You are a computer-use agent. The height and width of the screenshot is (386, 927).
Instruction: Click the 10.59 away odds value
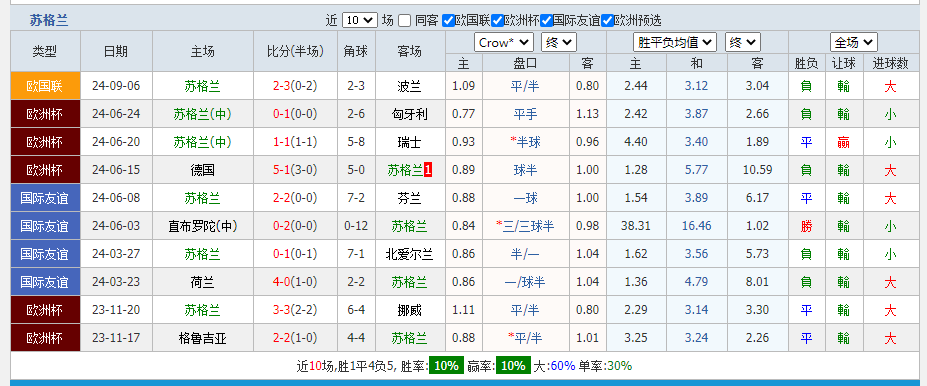[x=757, y=170]
